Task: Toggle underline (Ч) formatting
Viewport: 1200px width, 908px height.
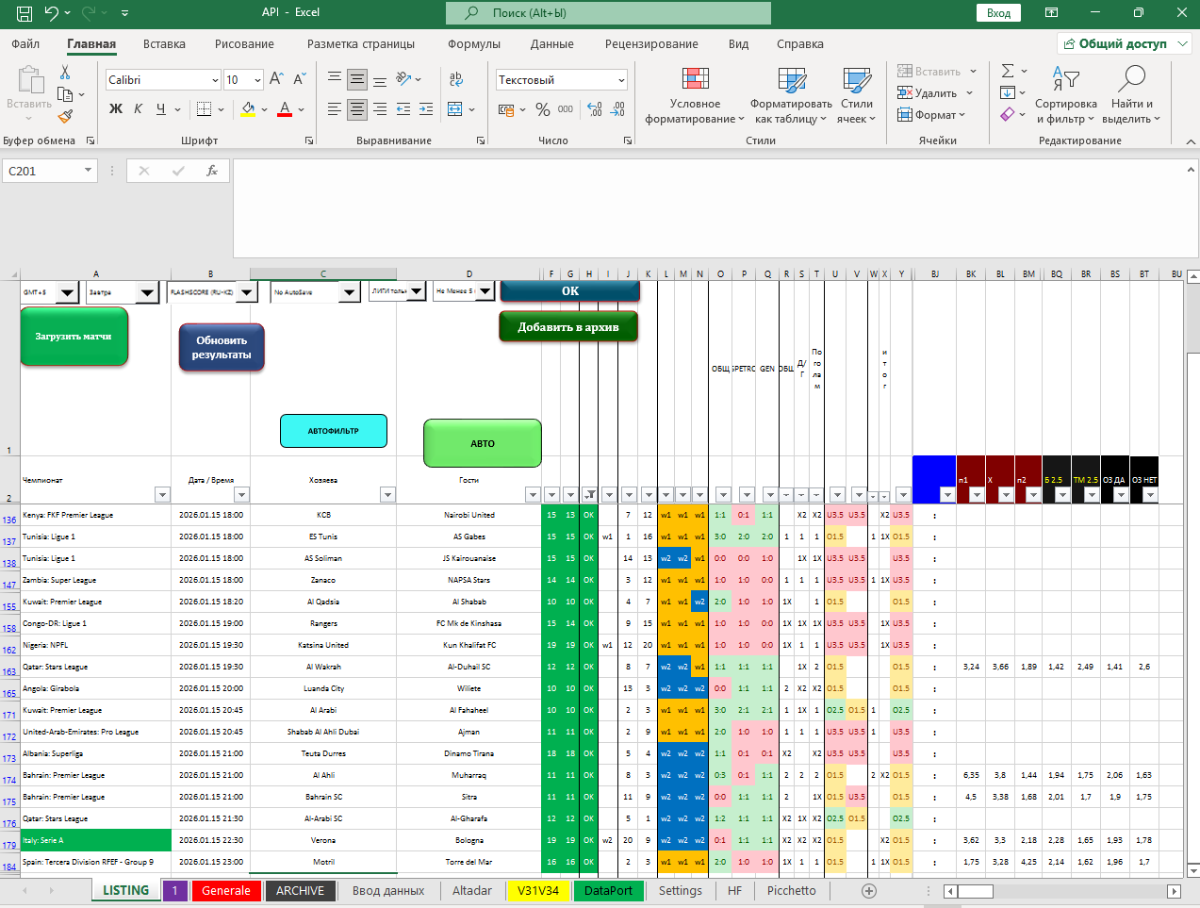Action: pos(160,109)
